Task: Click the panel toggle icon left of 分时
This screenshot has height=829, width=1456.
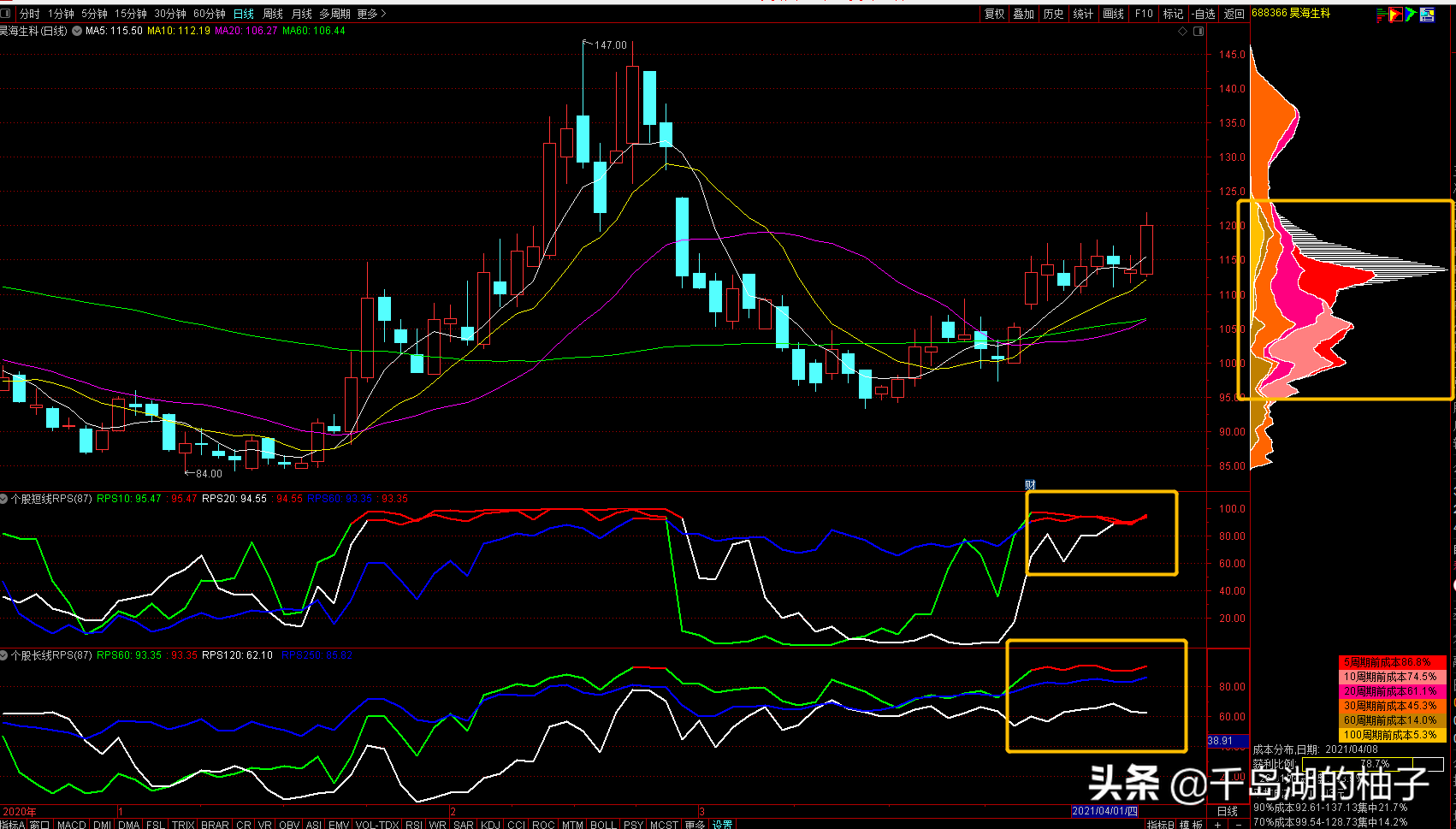Action: (x=6, y=14)
